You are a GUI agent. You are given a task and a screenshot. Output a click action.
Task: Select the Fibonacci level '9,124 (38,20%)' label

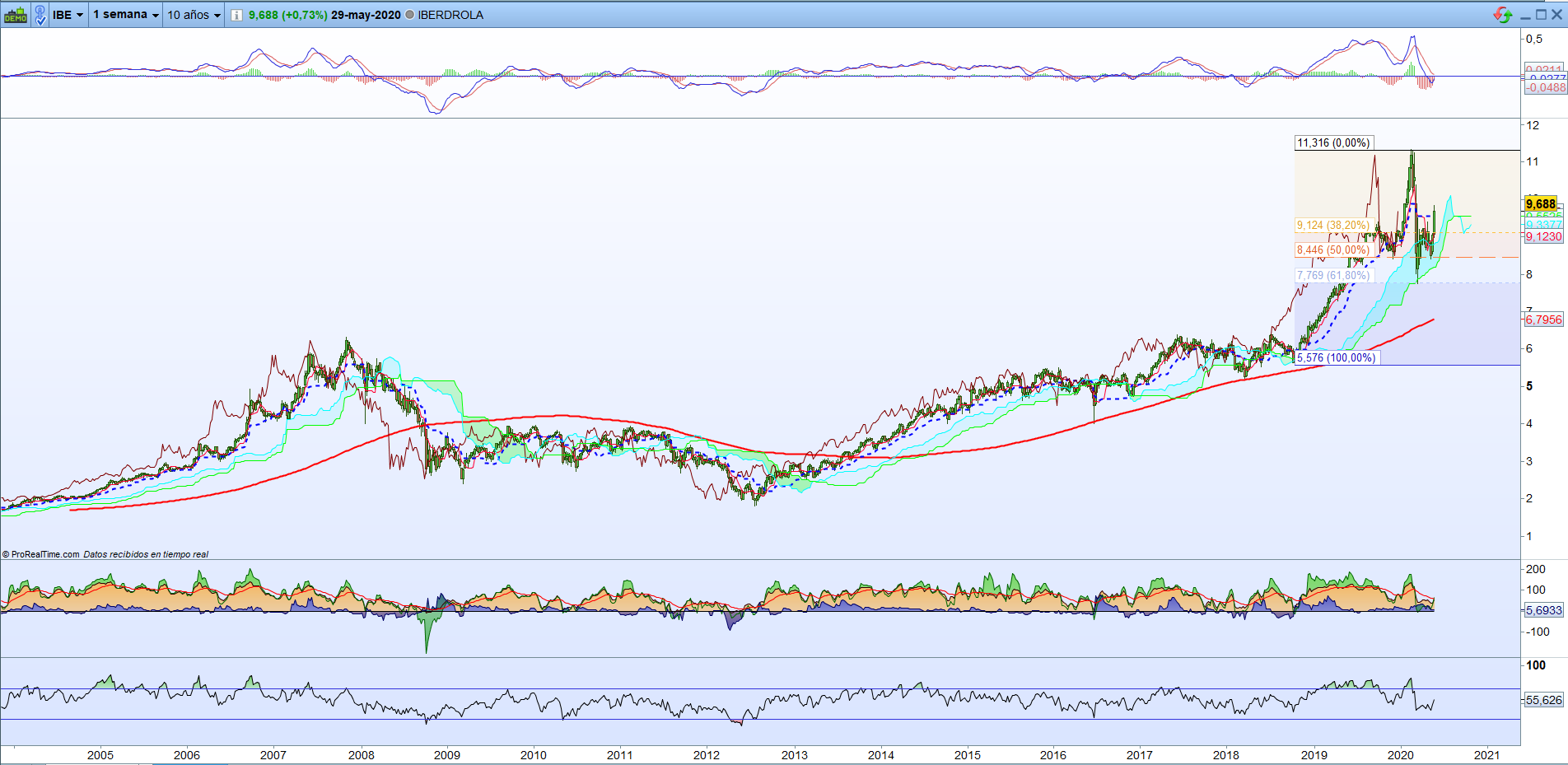coord(1333,225)
